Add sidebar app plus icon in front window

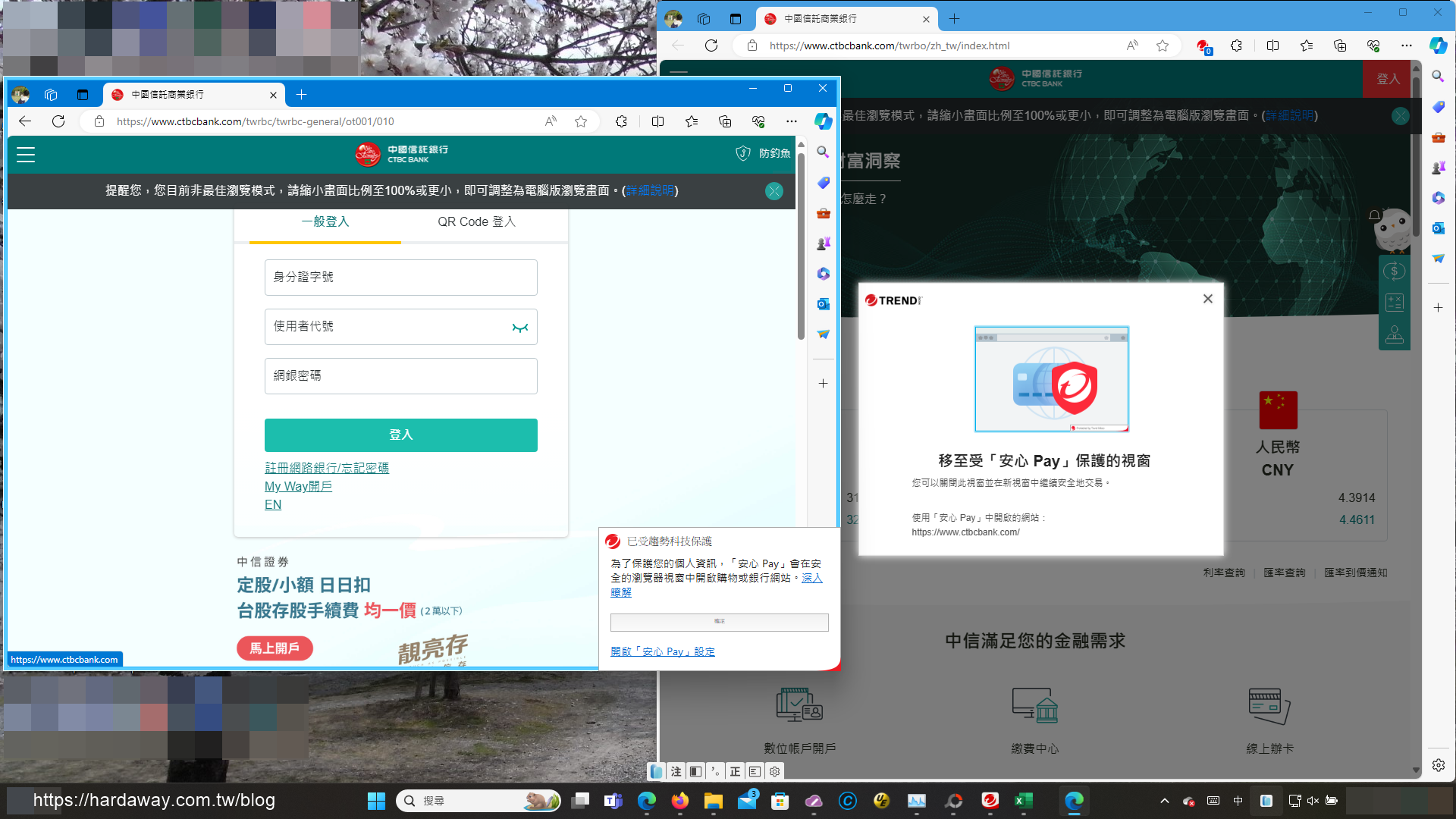point(823,384)
